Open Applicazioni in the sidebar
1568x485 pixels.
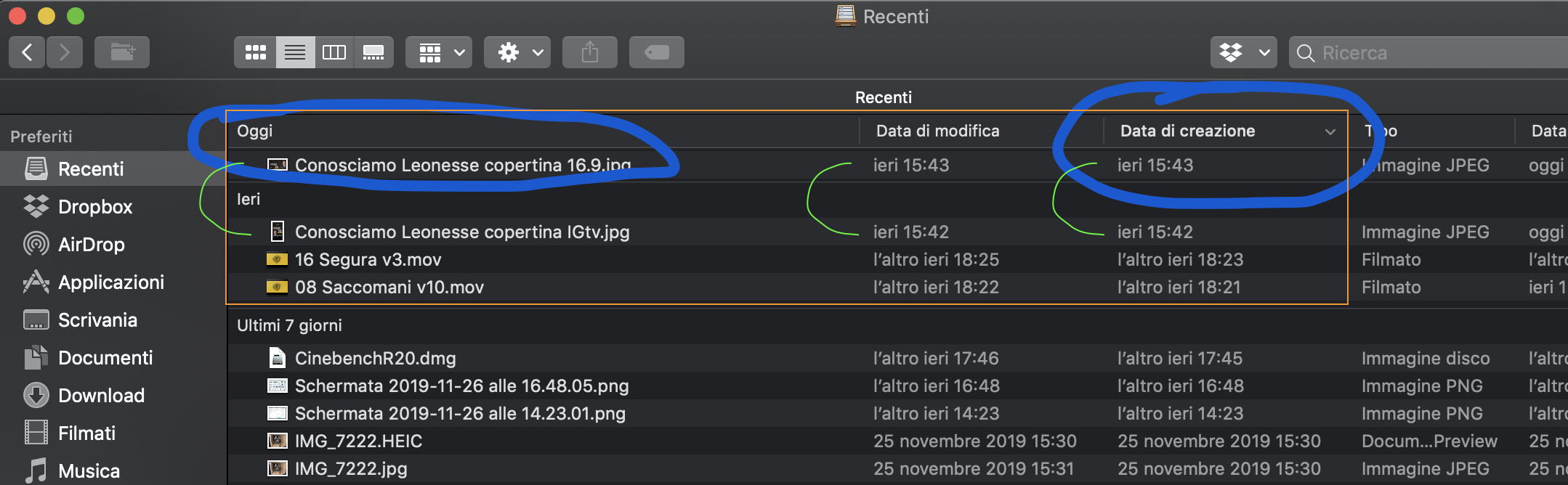(x=110, y=282)
